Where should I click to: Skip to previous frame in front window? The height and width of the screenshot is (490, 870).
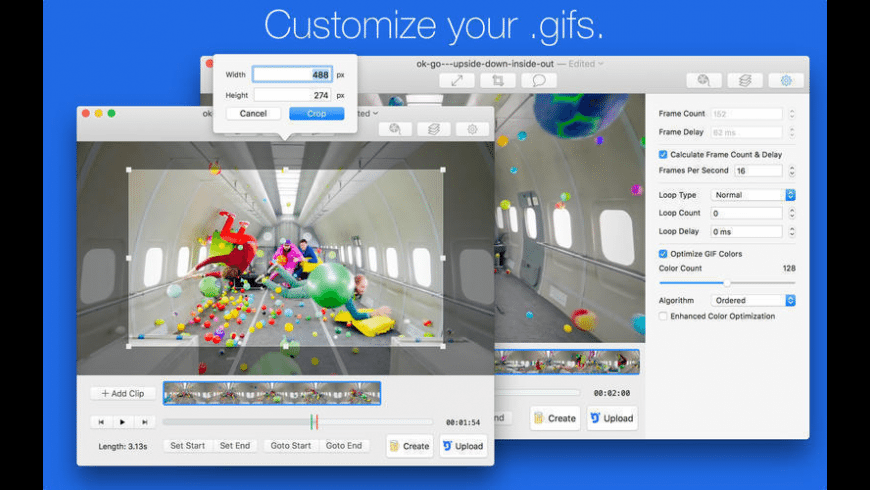(x=101, y=422)
